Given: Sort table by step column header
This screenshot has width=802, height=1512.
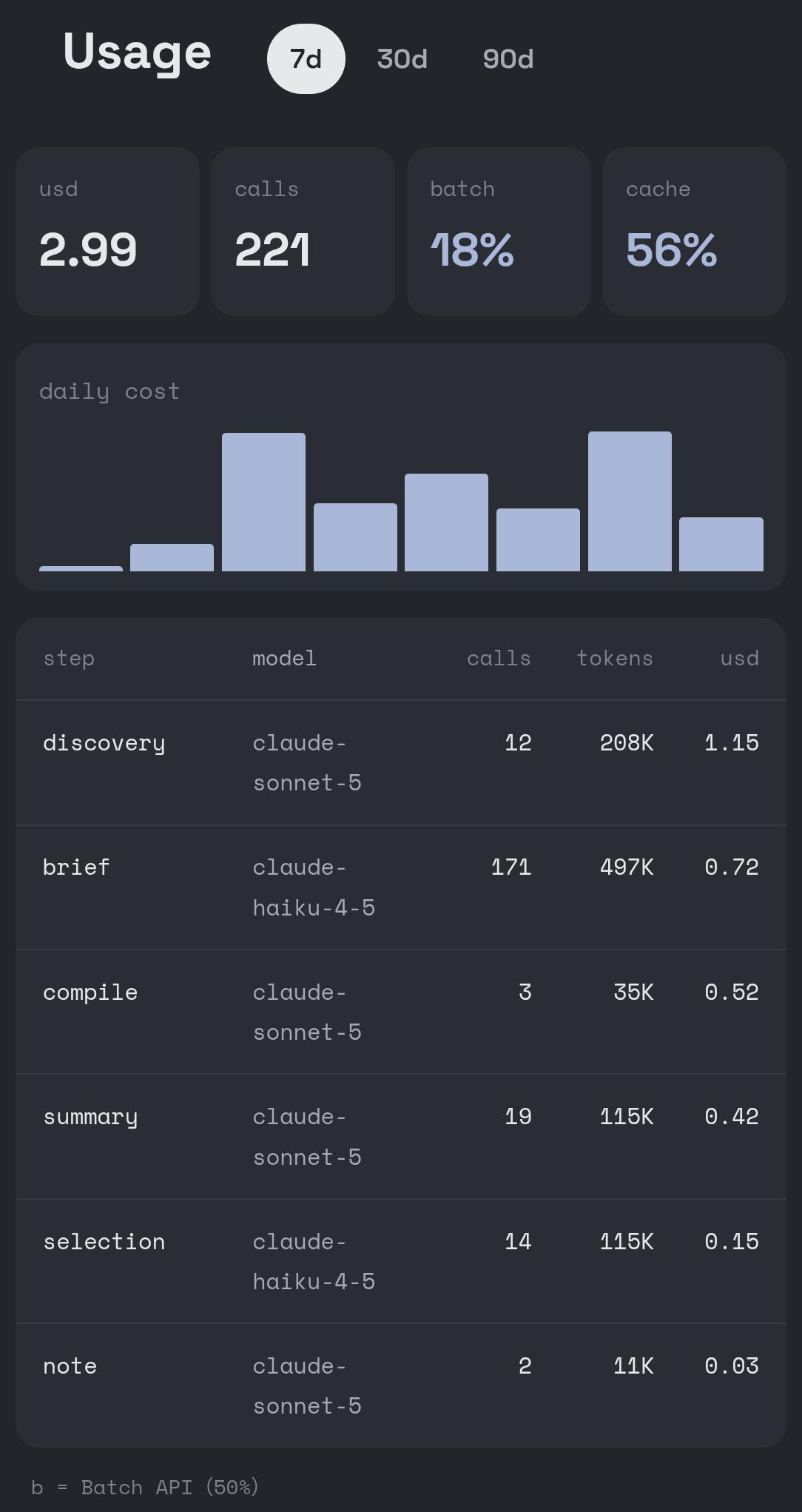Looking at the screenshot, I should [69, 658].
